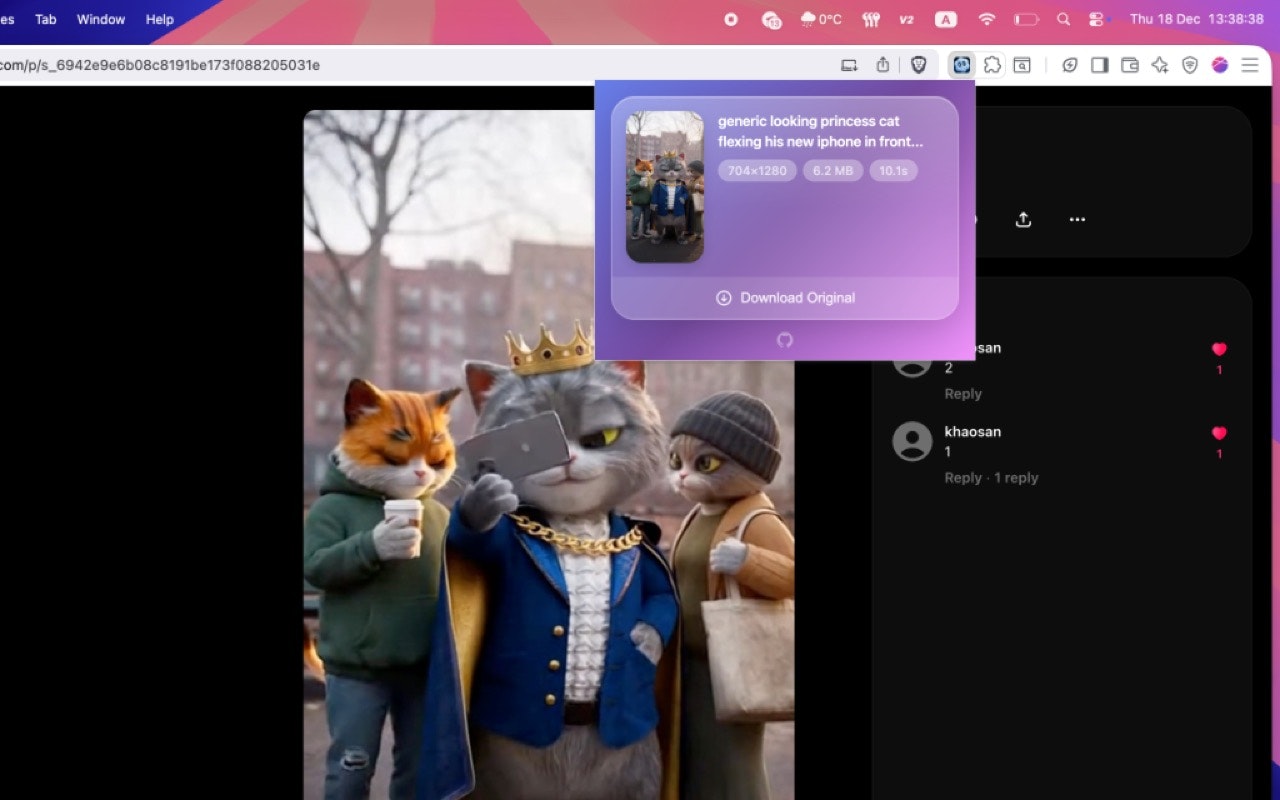Screen dimensions: 1280x800
Task: Click khaosan's gray profile avatar
Action: coord(912,441)
